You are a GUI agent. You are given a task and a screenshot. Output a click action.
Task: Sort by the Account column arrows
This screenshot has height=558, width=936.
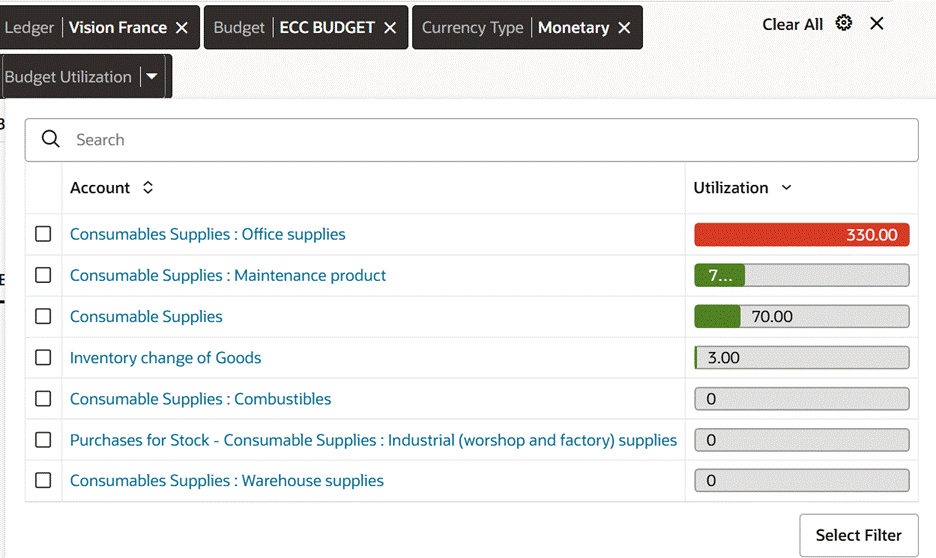tap(148, 188)
